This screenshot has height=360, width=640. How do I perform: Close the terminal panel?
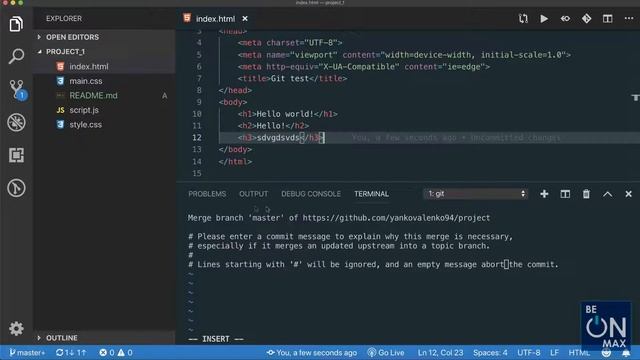629,194
